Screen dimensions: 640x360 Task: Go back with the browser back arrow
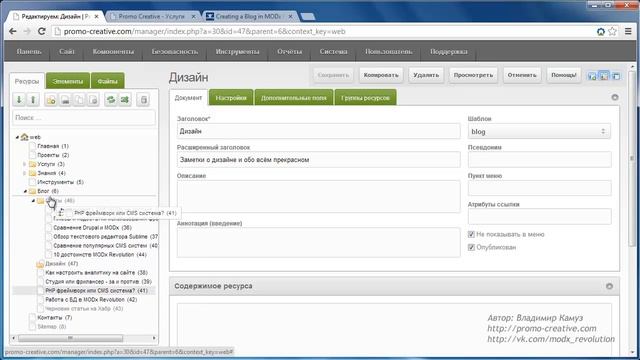[13, 31]
